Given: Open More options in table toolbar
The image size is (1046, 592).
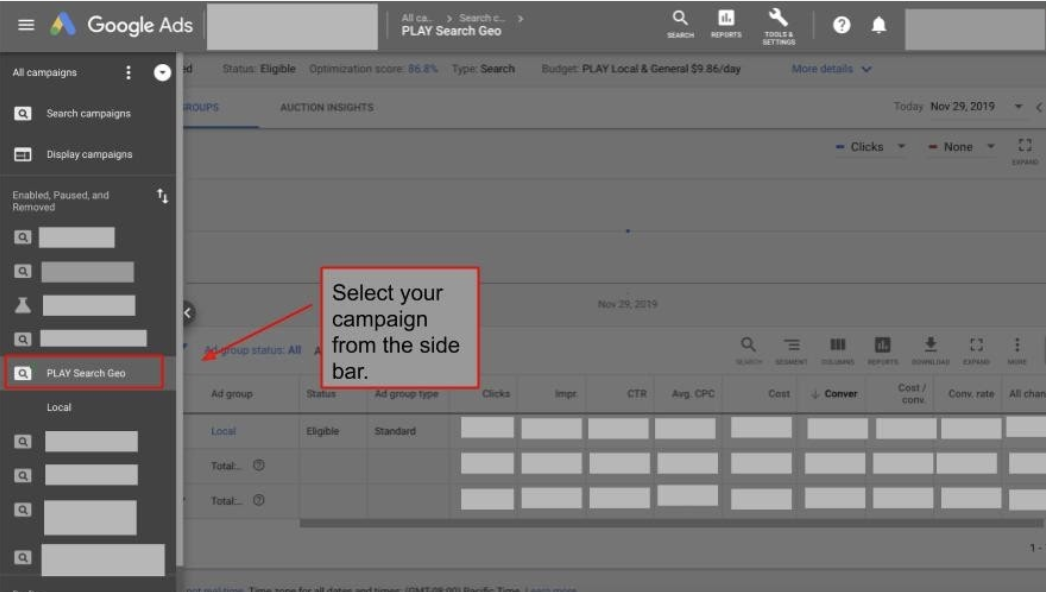Looking at the screenshot, I should pos(1017,350).
